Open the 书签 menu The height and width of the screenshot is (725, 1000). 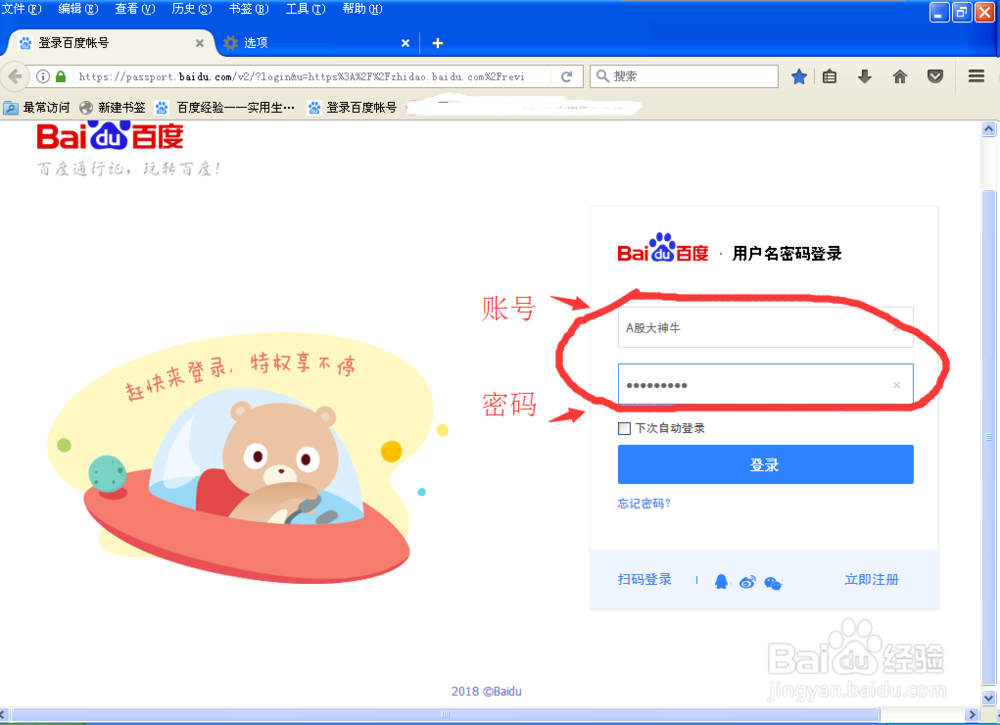pyautogui.click(x=248, y=8)
